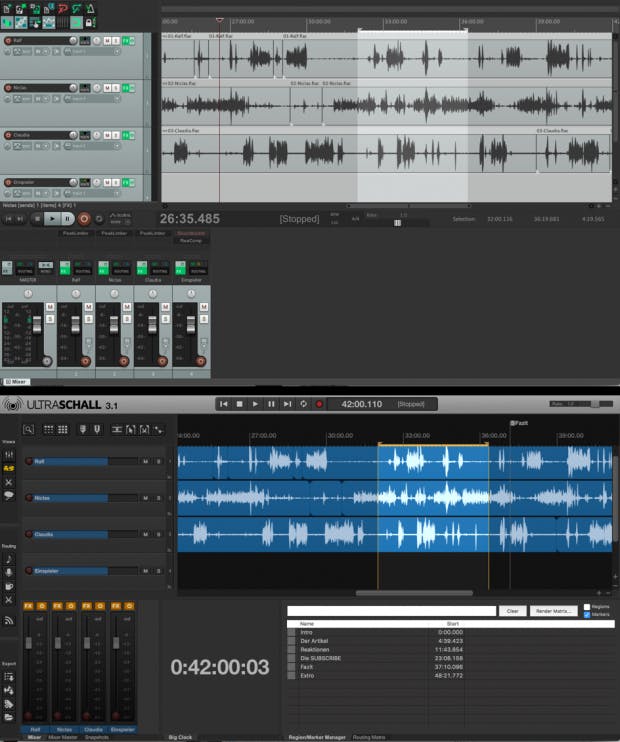
Task: Open the mixer-sliders view in Ultraschall sidebar
Action: (x=9, y=455)
